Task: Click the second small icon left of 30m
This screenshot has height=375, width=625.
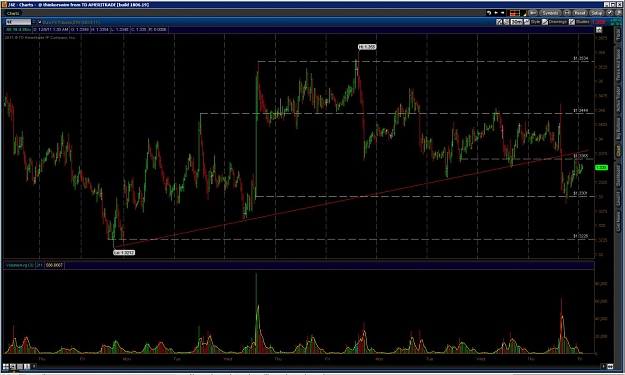Action: (506, 22)
